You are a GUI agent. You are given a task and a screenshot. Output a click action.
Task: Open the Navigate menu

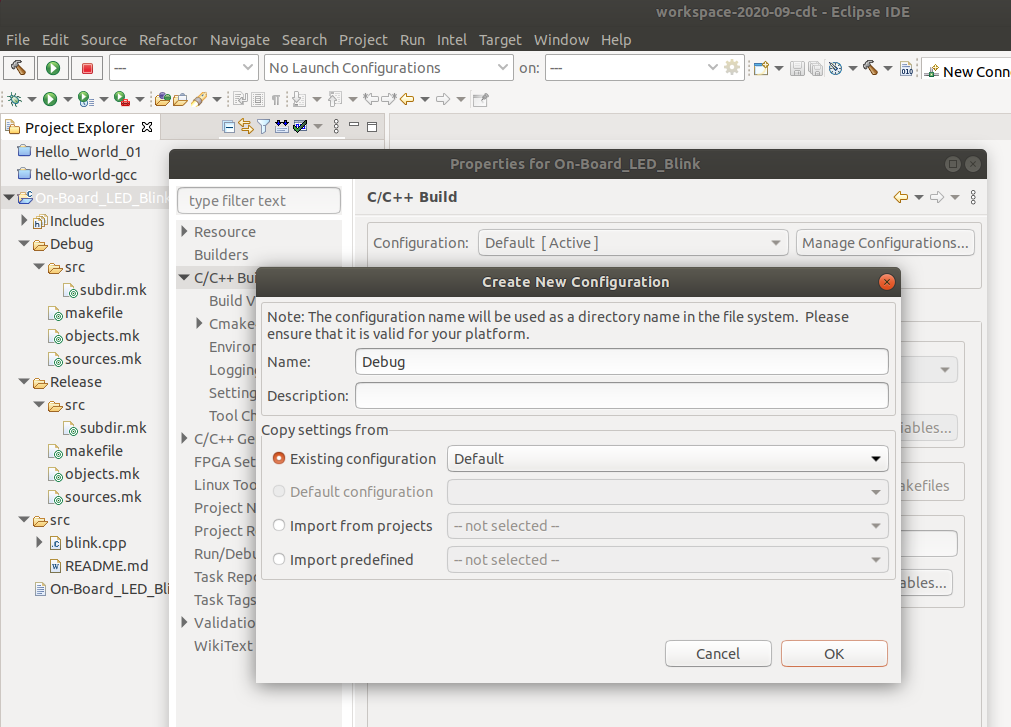pos(240,40)
